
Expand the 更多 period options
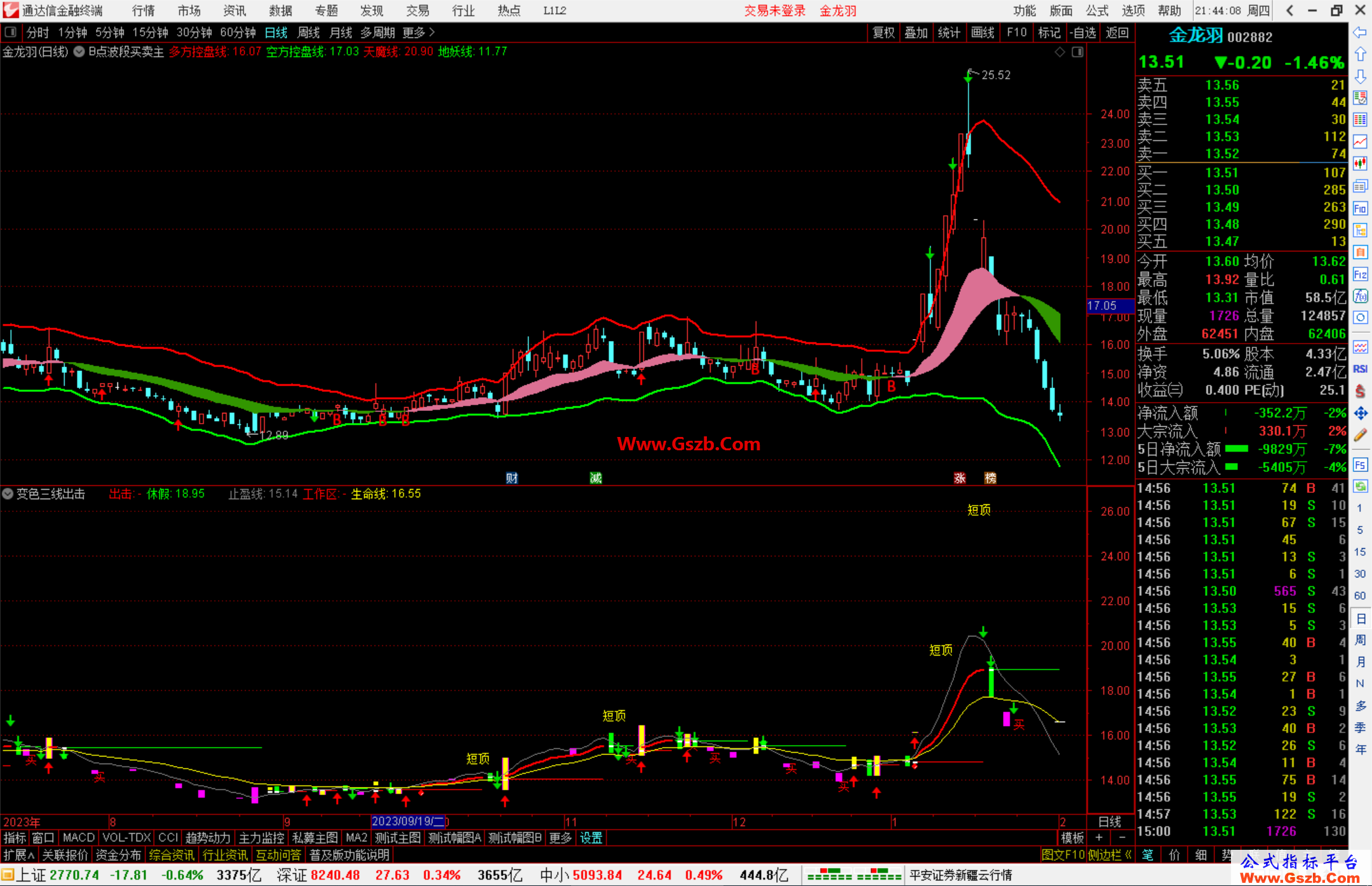(x=419, y=32)
